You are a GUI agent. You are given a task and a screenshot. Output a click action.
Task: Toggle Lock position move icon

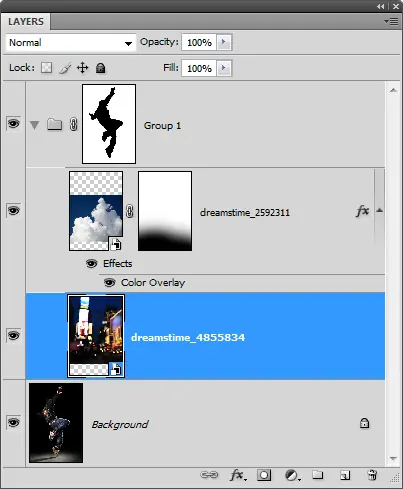coord(82,68)
